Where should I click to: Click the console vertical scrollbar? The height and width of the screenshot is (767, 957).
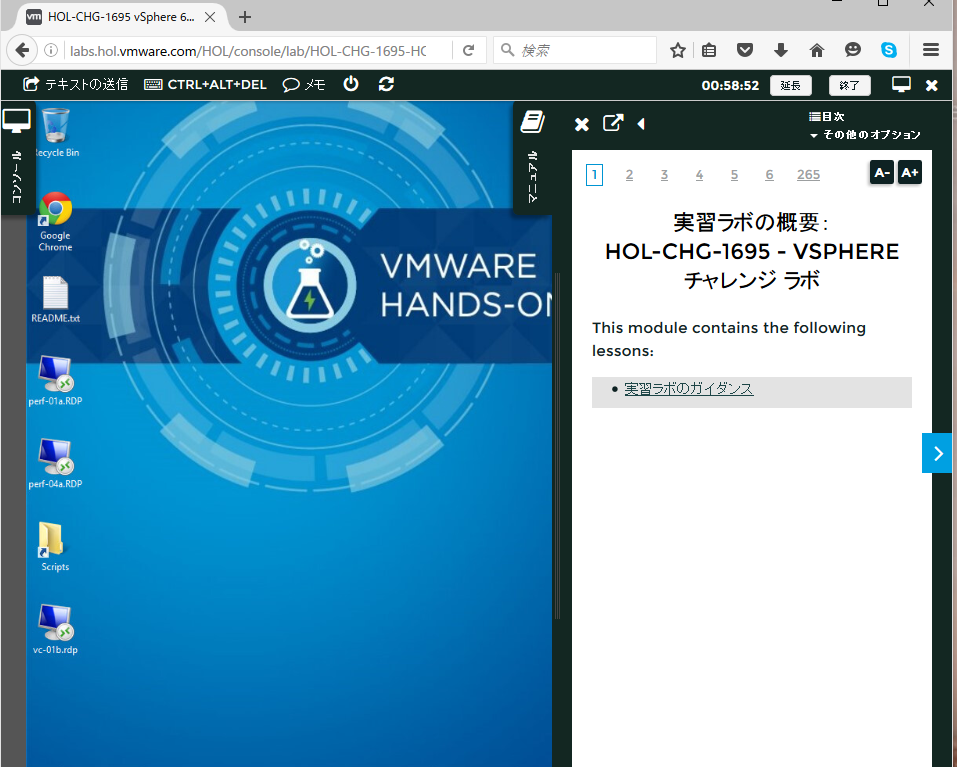click(x=557, y=446)
